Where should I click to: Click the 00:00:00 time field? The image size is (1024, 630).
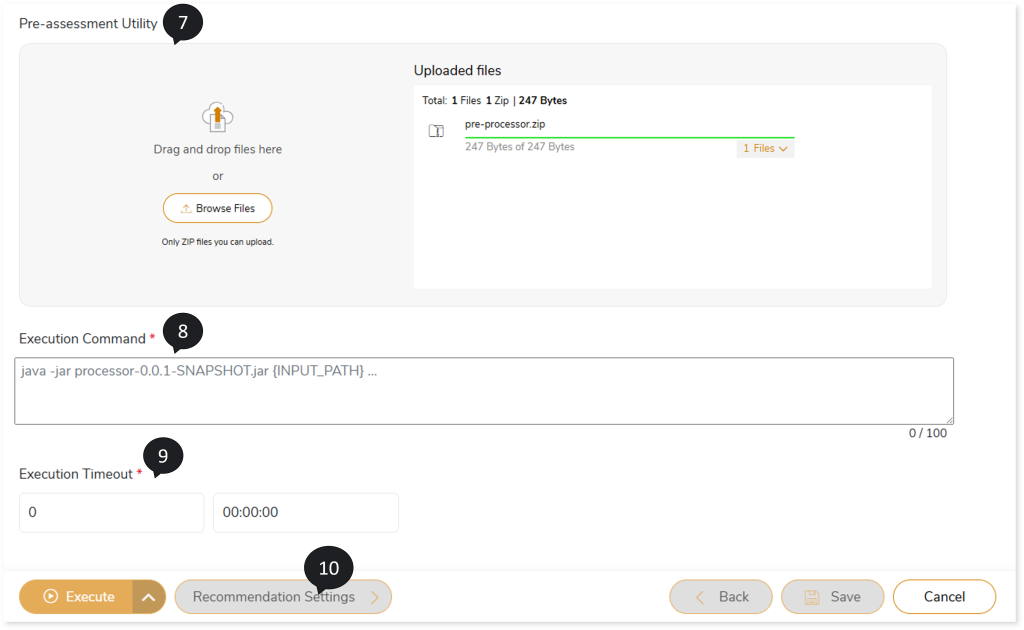[x=305, y=512]
